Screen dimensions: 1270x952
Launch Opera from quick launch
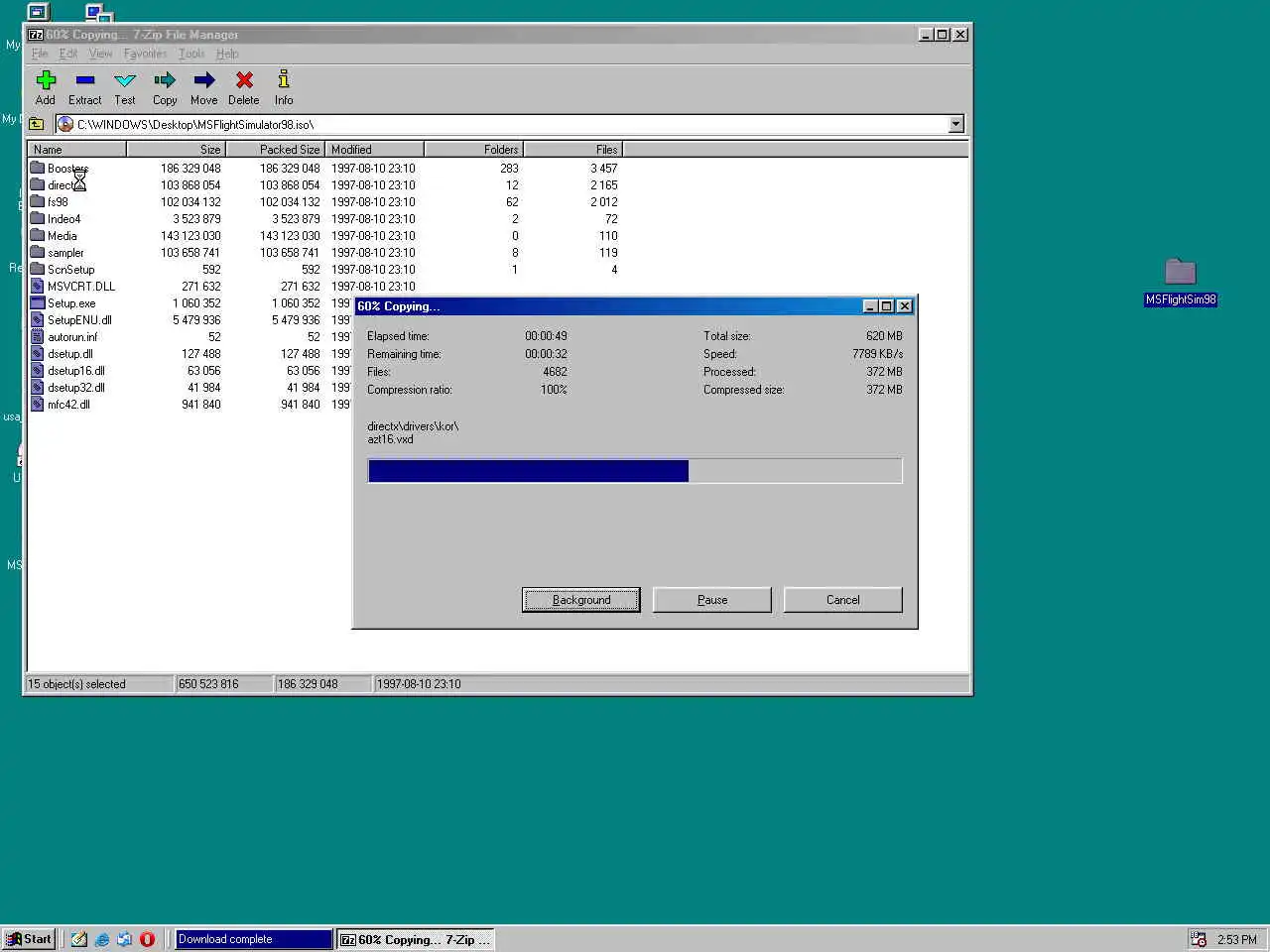point(147,939)
